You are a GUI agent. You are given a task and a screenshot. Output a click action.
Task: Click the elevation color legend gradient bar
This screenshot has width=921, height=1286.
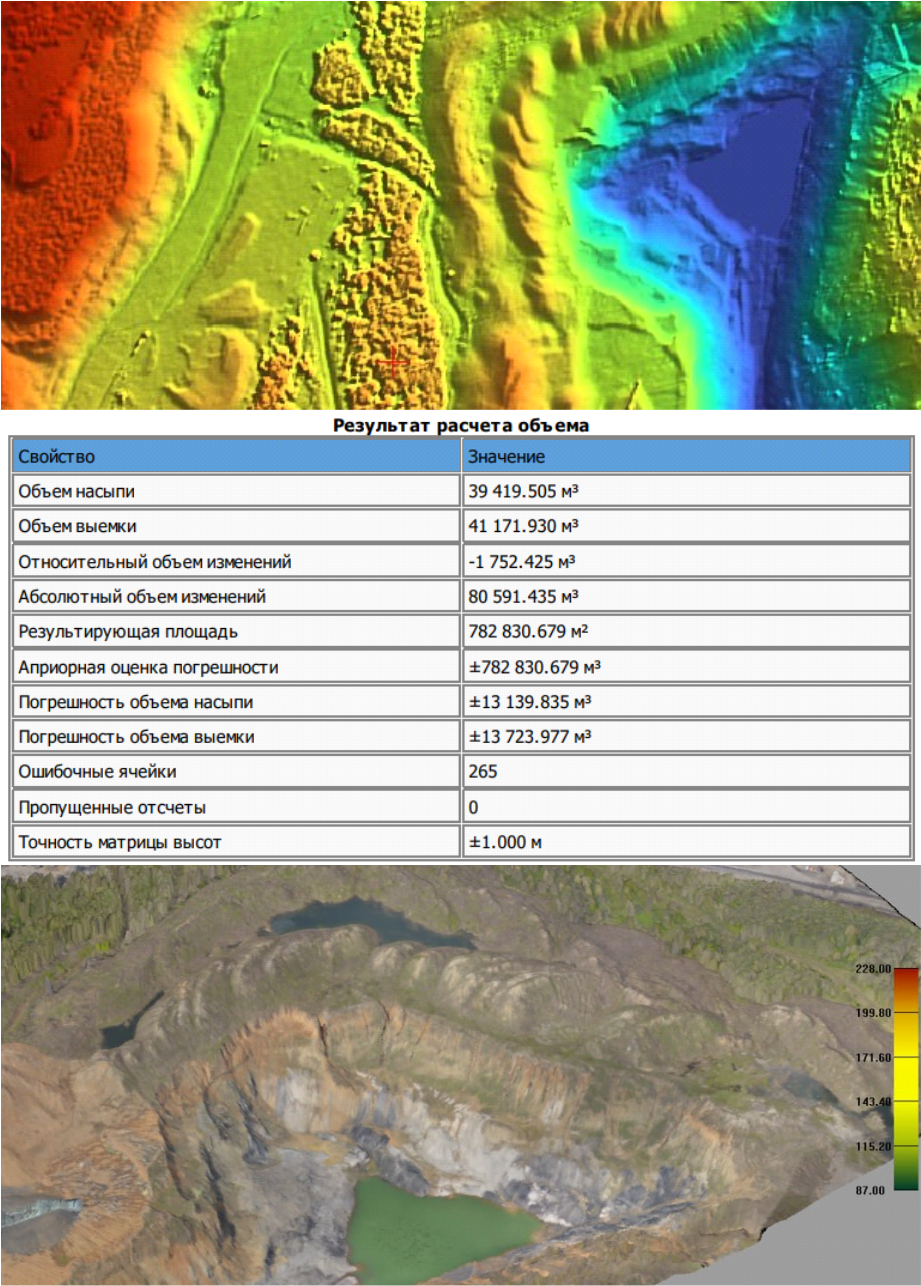(905, 1079)
